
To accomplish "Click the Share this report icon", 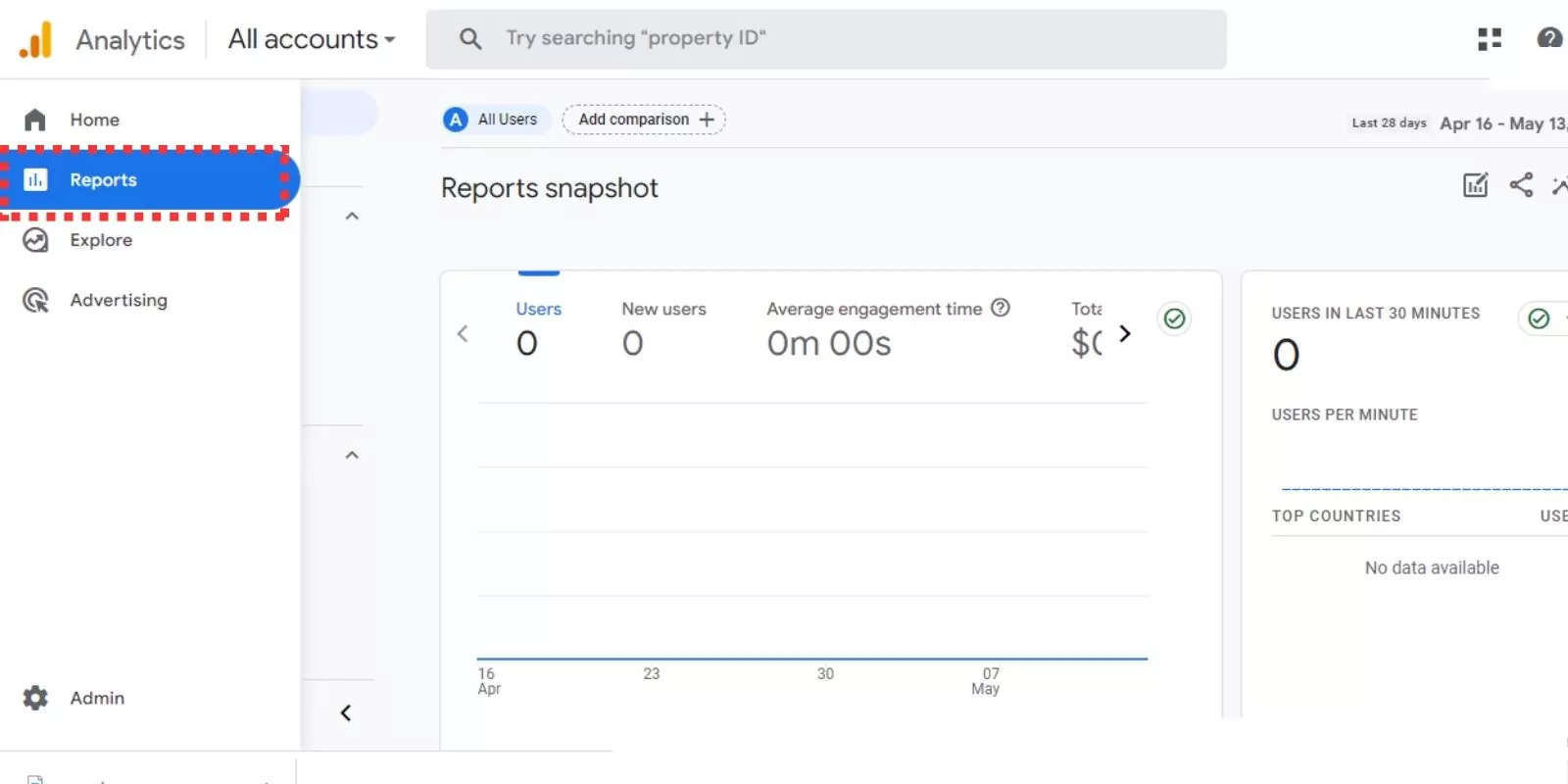I will (1520, 184).
